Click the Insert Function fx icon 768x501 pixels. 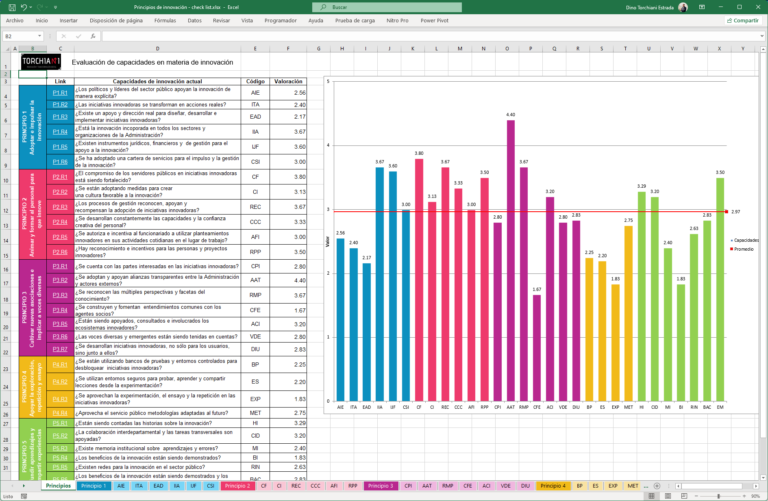click(95, 36)
